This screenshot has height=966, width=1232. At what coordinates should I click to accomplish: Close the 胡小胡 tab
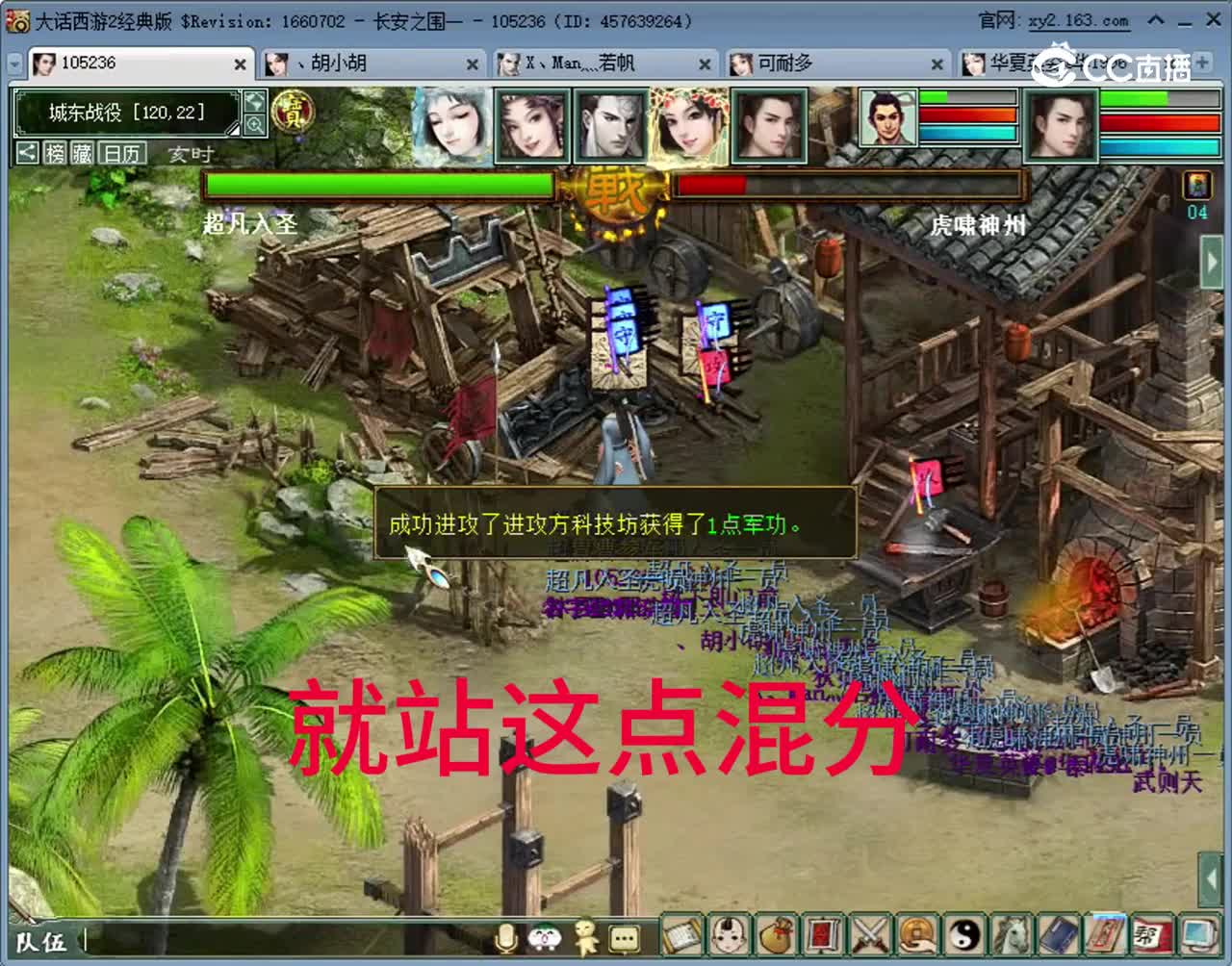[472, 64]
